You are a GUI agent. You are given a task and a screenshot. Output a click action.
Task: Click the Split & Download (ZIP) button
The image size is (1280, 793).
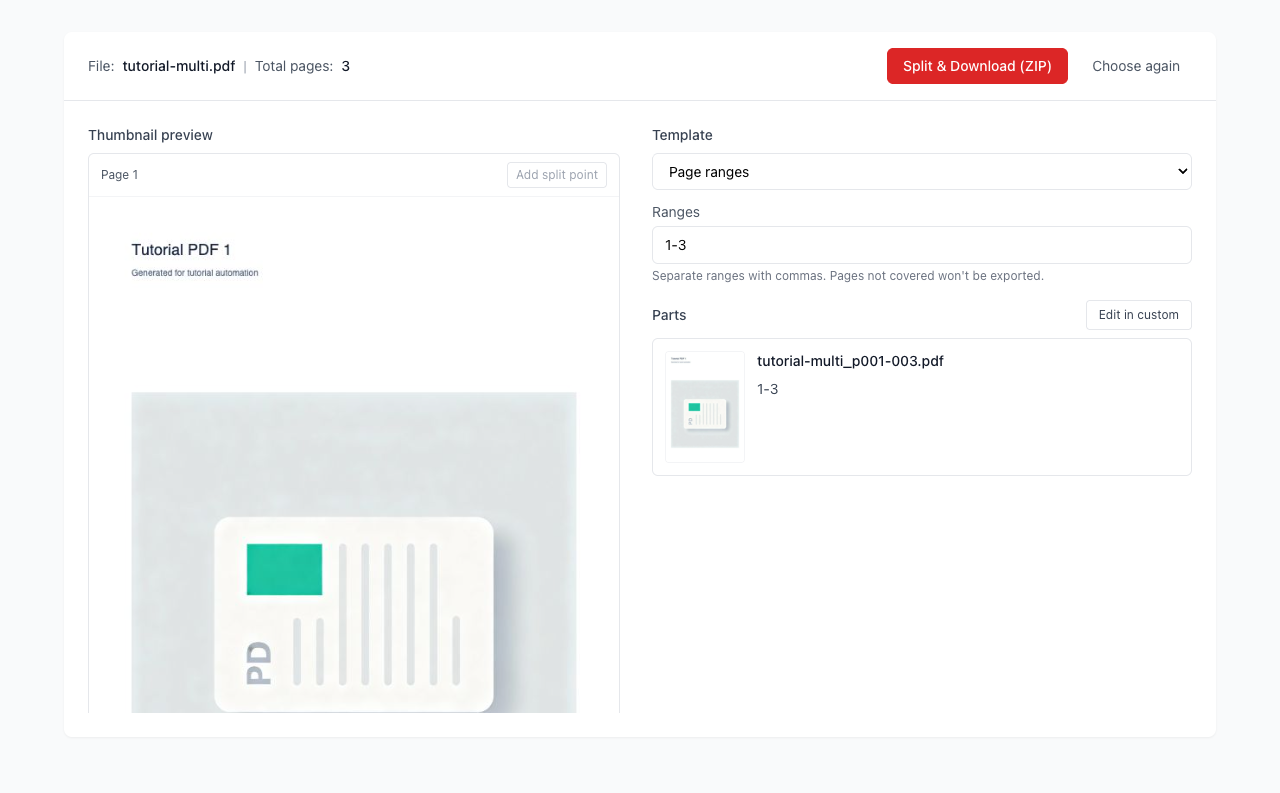(977, 66)
